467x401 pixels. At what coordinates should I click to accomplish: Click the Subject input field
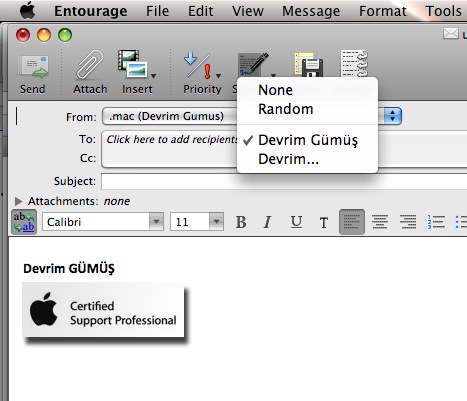tap(284, 181)
